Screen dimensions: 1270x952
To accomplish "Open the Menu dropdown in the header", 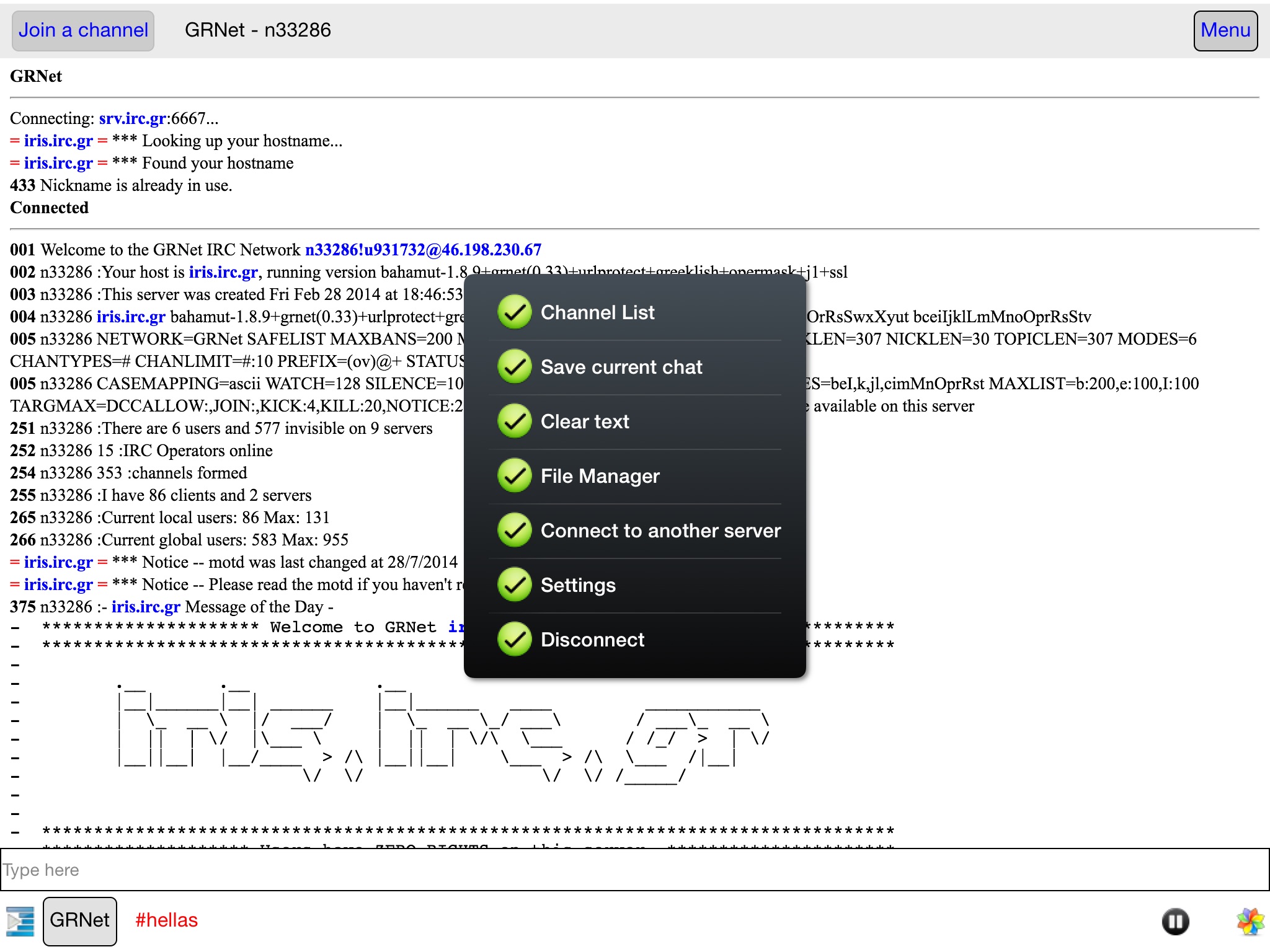I will [x=1225, y=30].
